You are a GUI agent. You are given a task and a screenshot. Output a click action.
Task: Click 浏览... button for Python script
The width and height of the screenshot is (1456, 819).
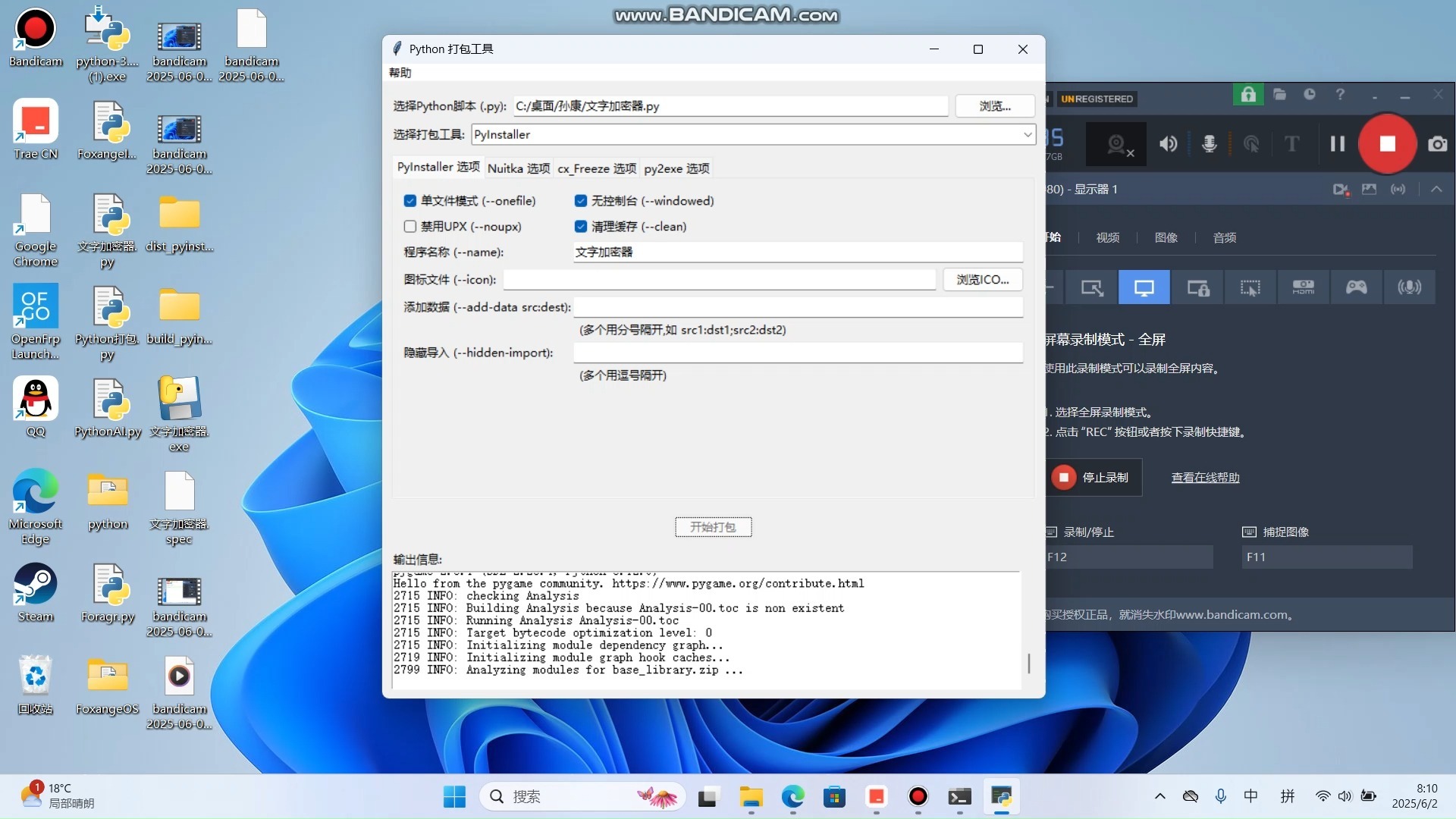pos(994,106)
